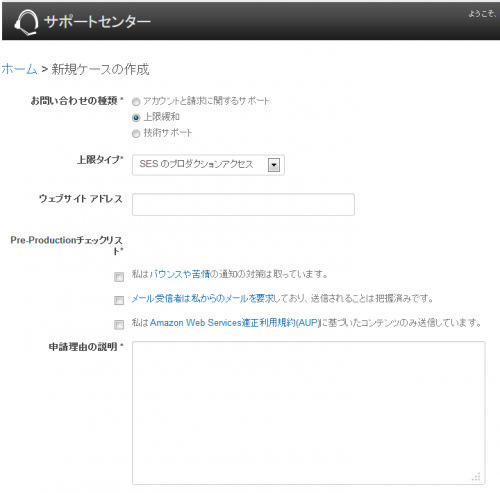Screen dimensions: 500x493
Task: Click the サポートセンター header title
Action: [97, 22]
